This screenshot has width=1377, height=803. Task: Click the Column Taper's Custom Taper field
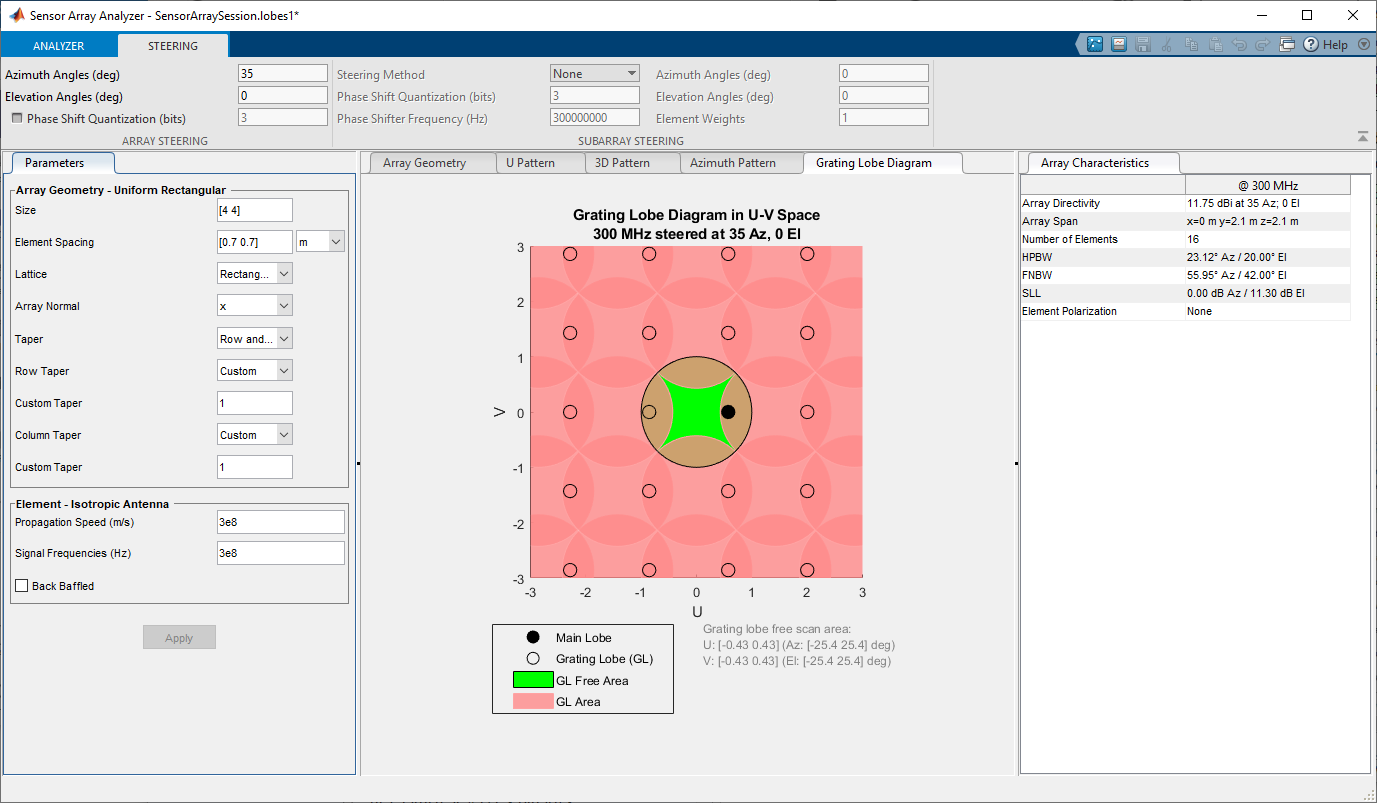coord(255,467)
